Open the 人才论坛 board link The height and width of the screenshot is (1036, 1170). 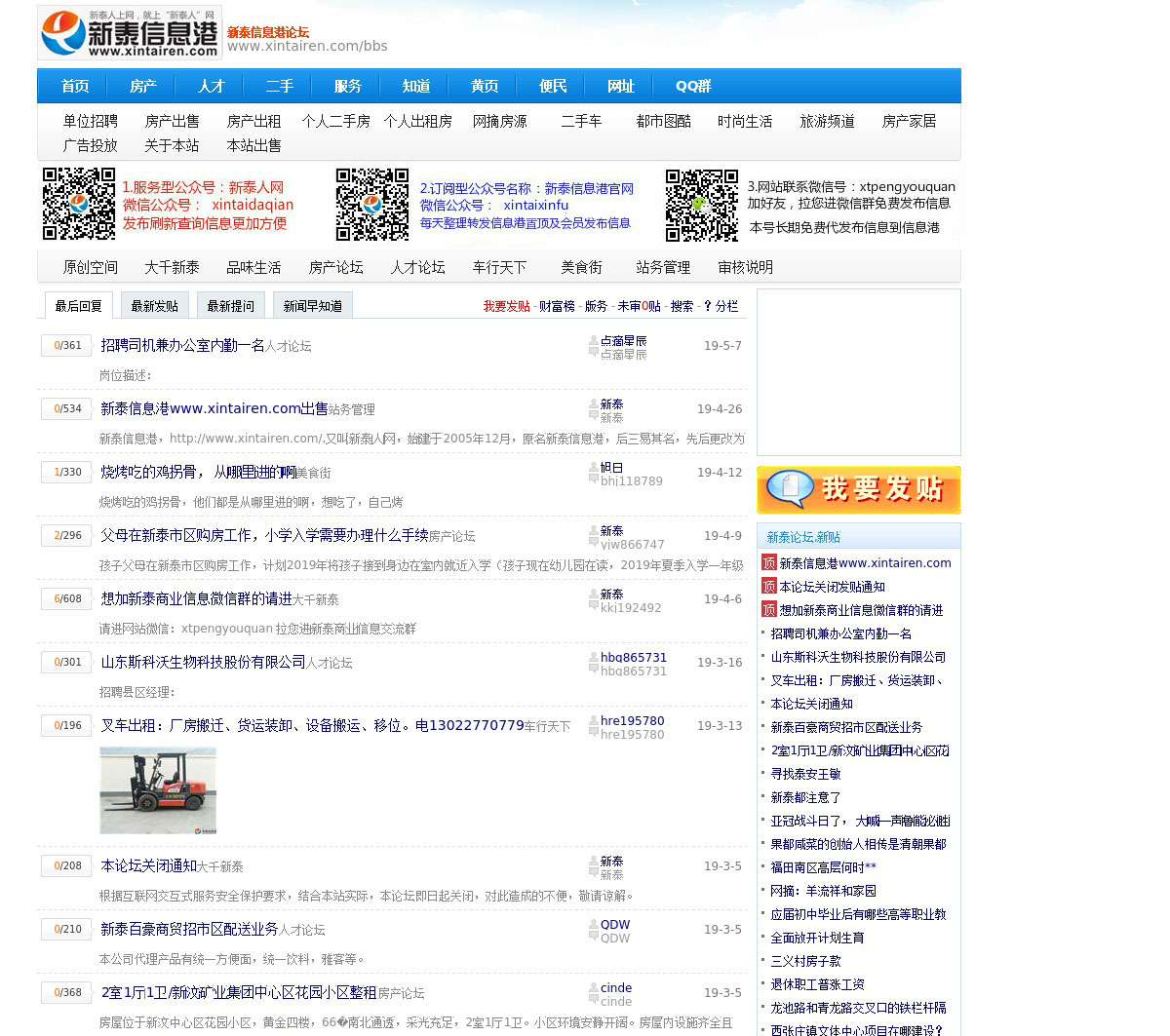pos(417,267)
